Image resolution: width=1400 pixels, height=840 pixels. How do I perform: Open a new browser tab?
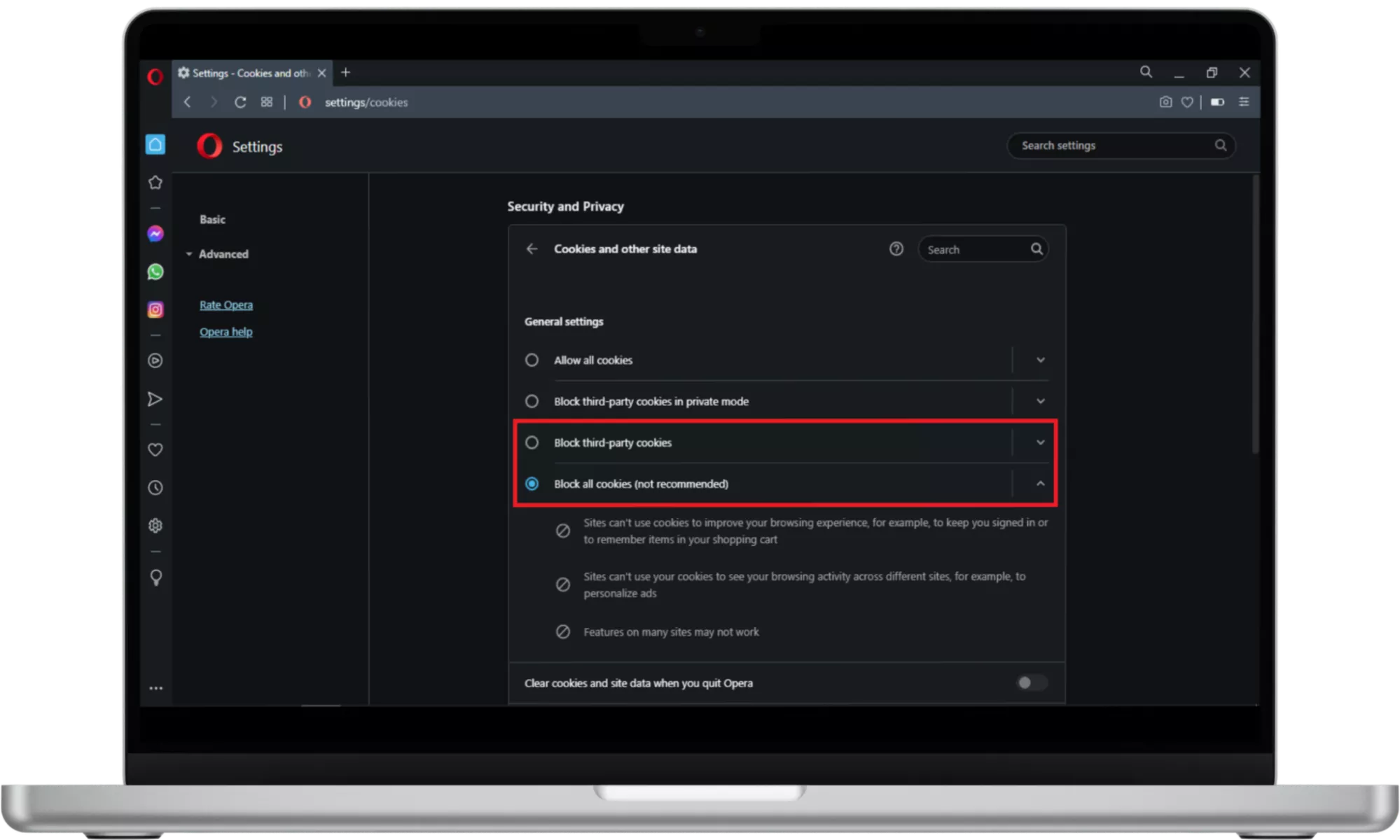[345, 73]
